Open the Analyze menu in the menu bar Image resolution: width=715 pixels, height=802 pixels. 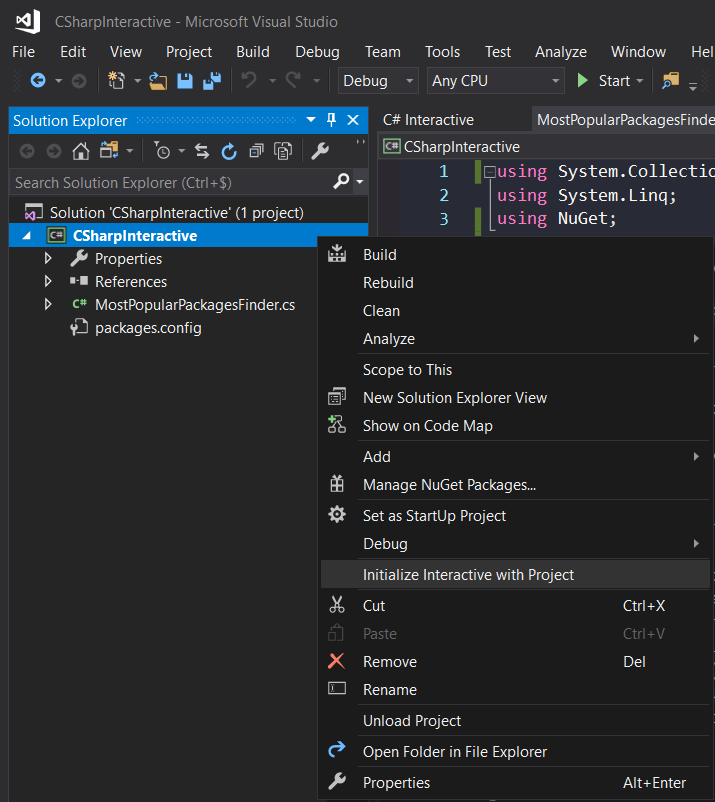point(561,52)
